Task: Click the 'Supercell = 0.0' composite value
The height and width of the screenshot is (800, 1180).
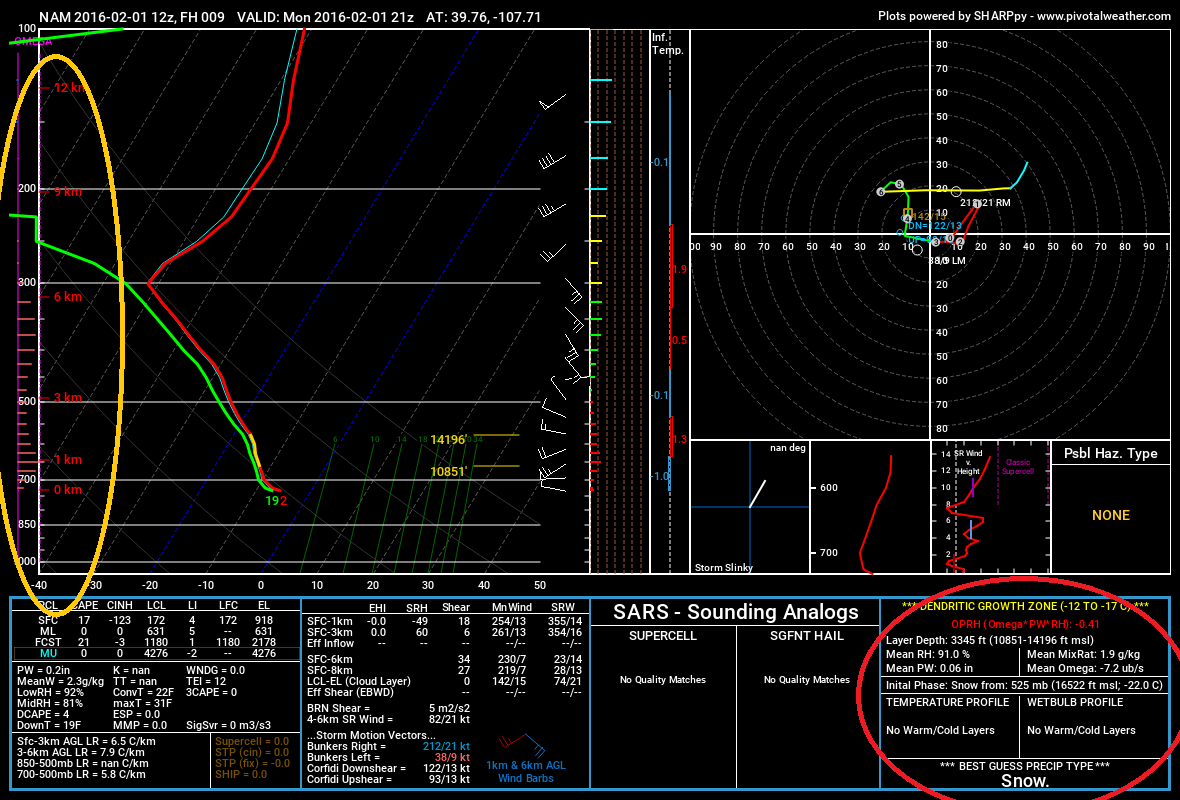Action: point(252,741)
